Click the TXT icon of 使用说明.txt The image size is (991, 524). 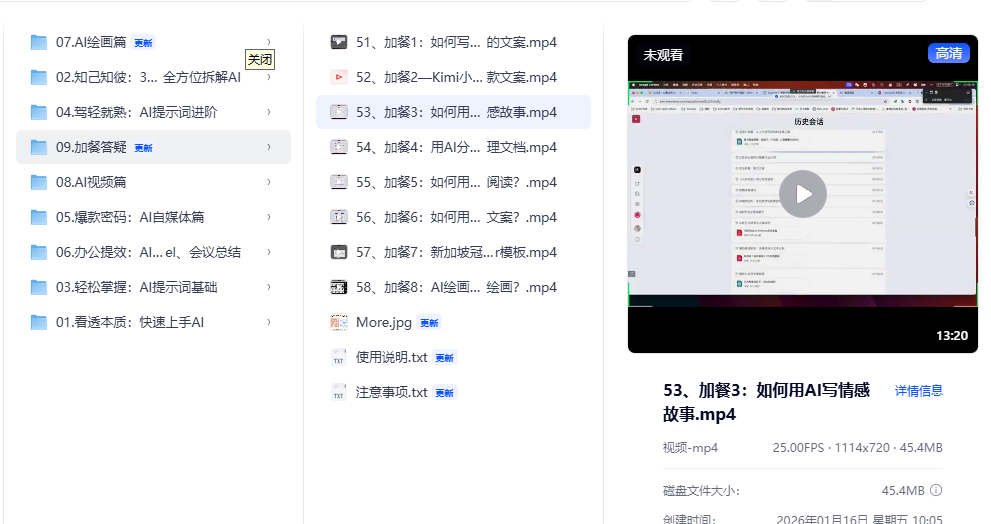(339, 357)
